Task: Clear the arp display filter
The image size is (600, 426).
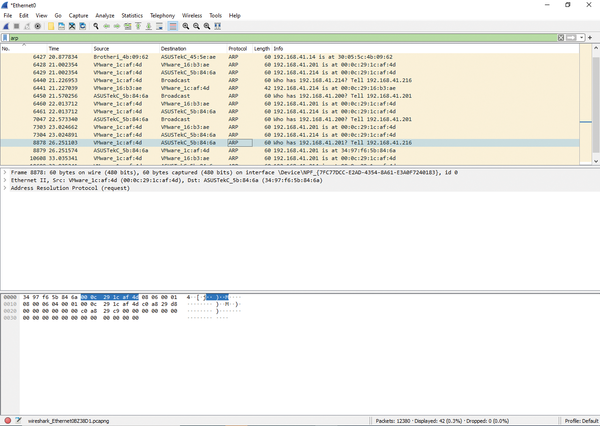Action: tap(561, 38)
